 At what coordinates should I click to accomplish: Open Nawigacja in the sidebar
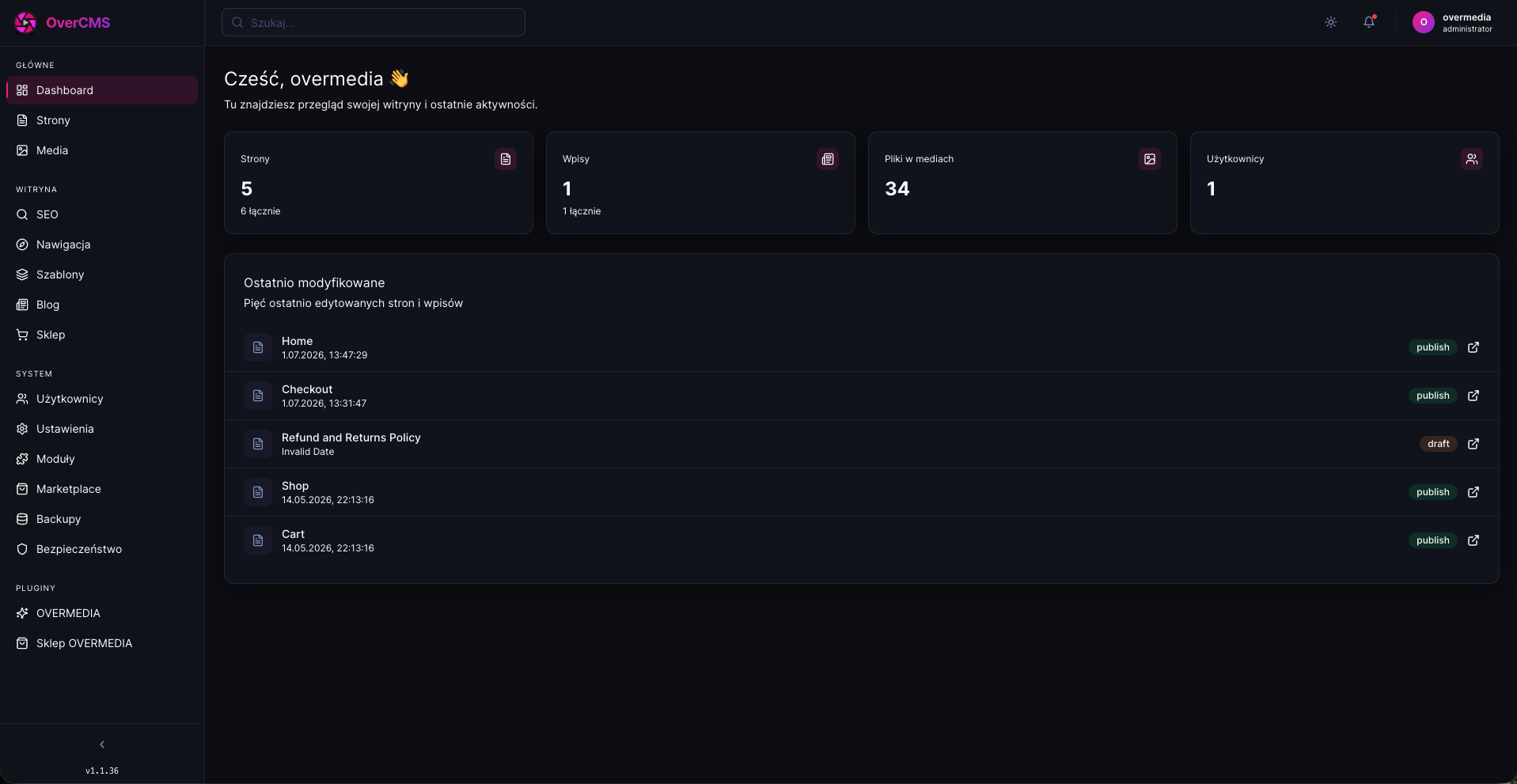(102, 244)
